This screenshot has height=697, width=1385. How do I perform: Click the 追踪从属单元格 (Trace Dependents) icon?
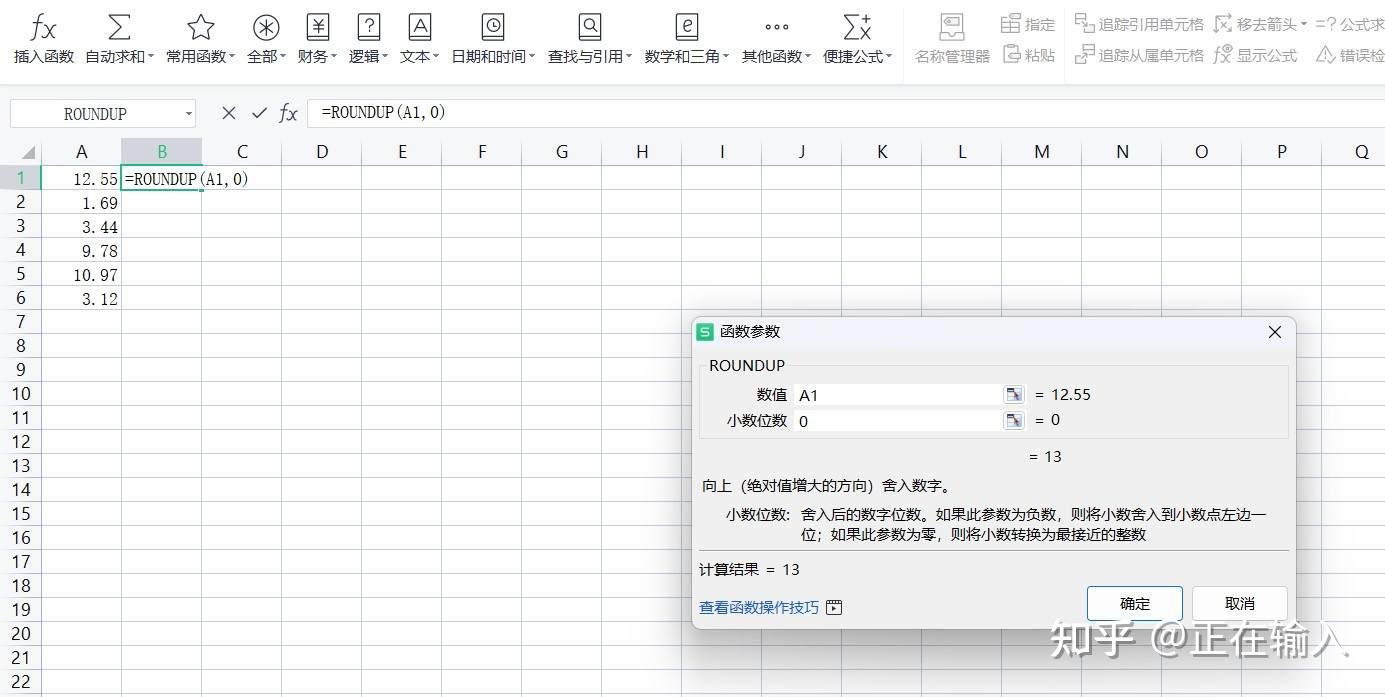click(1140, 55)
